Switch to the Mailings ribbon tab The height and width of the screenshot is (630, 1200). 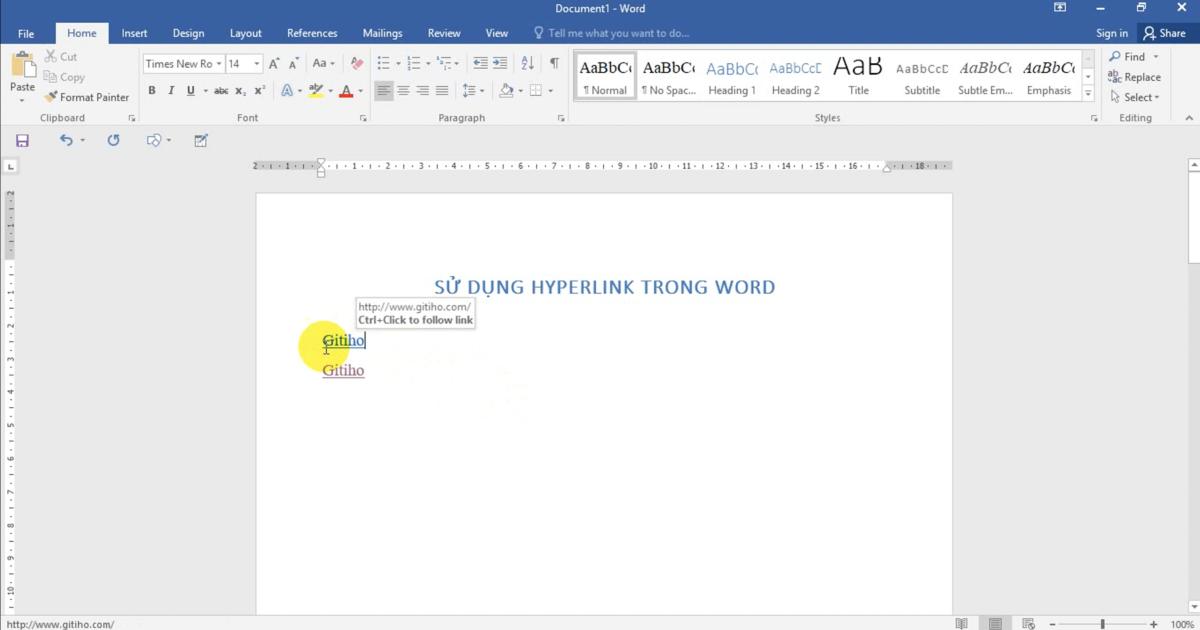[382, 32]
